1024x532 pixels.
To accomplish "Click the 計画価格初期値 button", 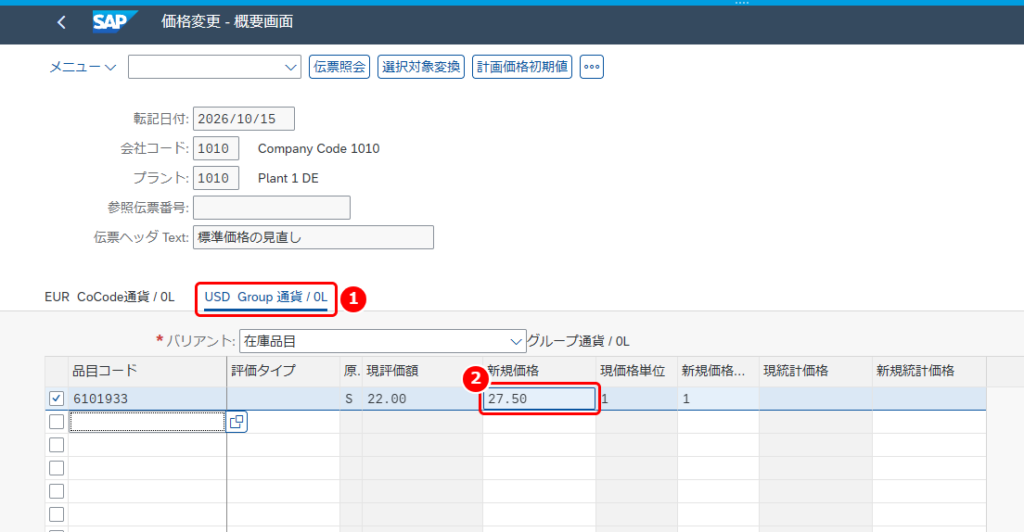I will (522, 67).
